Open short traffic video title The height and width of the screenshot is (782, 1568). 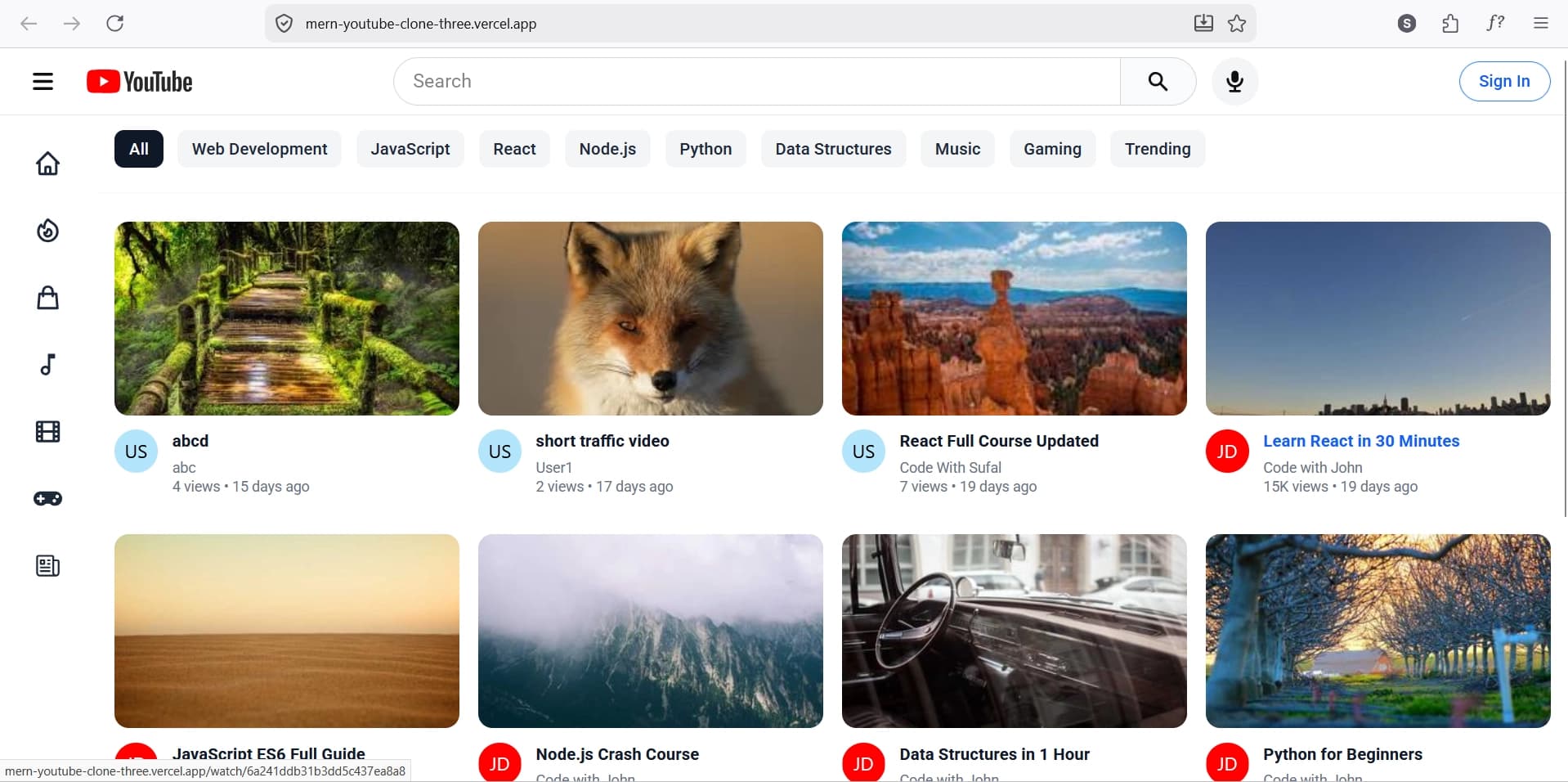[603, 441]
